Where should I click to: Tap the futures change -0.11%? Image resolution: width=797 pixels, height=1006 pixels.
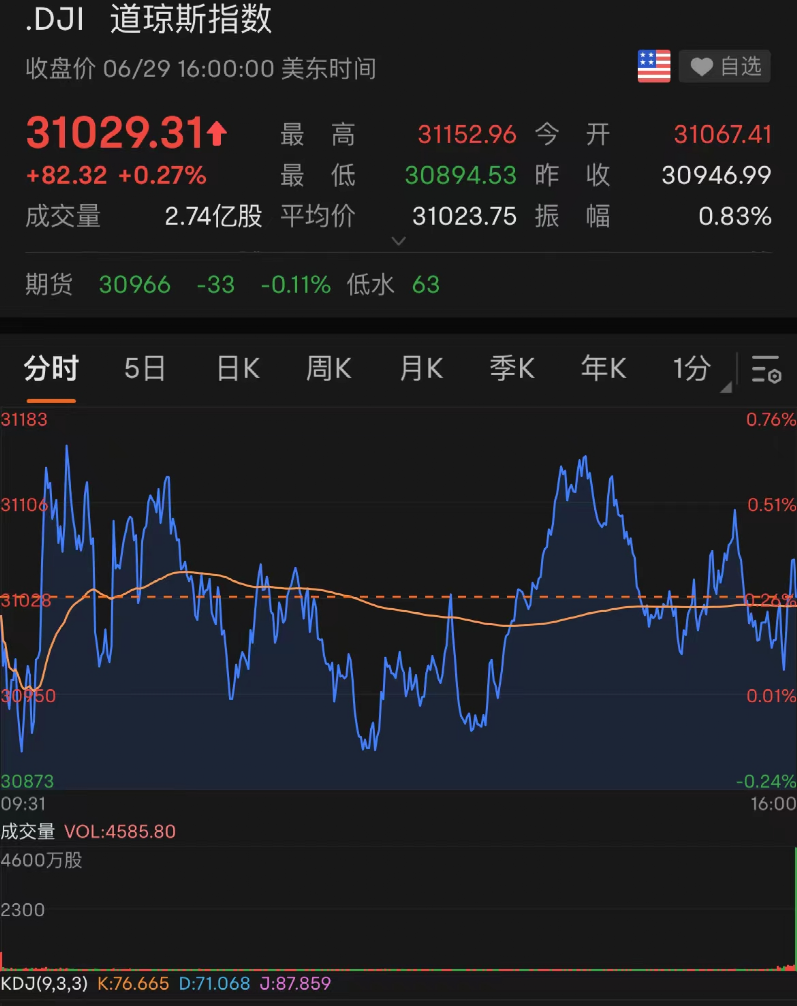[296, 285]
